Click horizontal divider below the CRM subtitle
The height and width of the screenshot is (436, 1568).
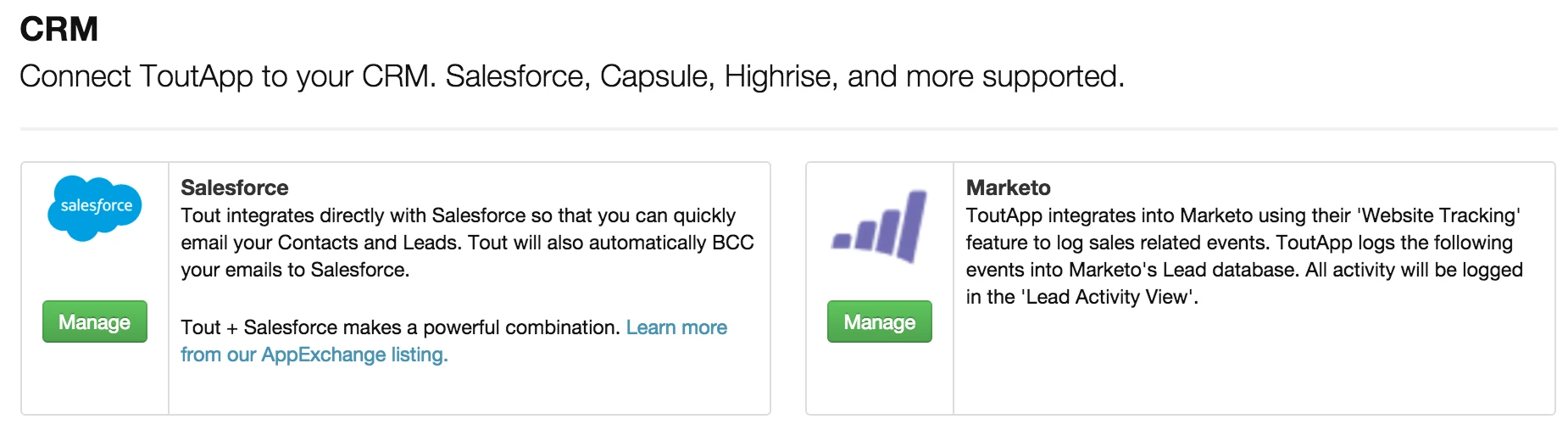(x=788, y=129)
